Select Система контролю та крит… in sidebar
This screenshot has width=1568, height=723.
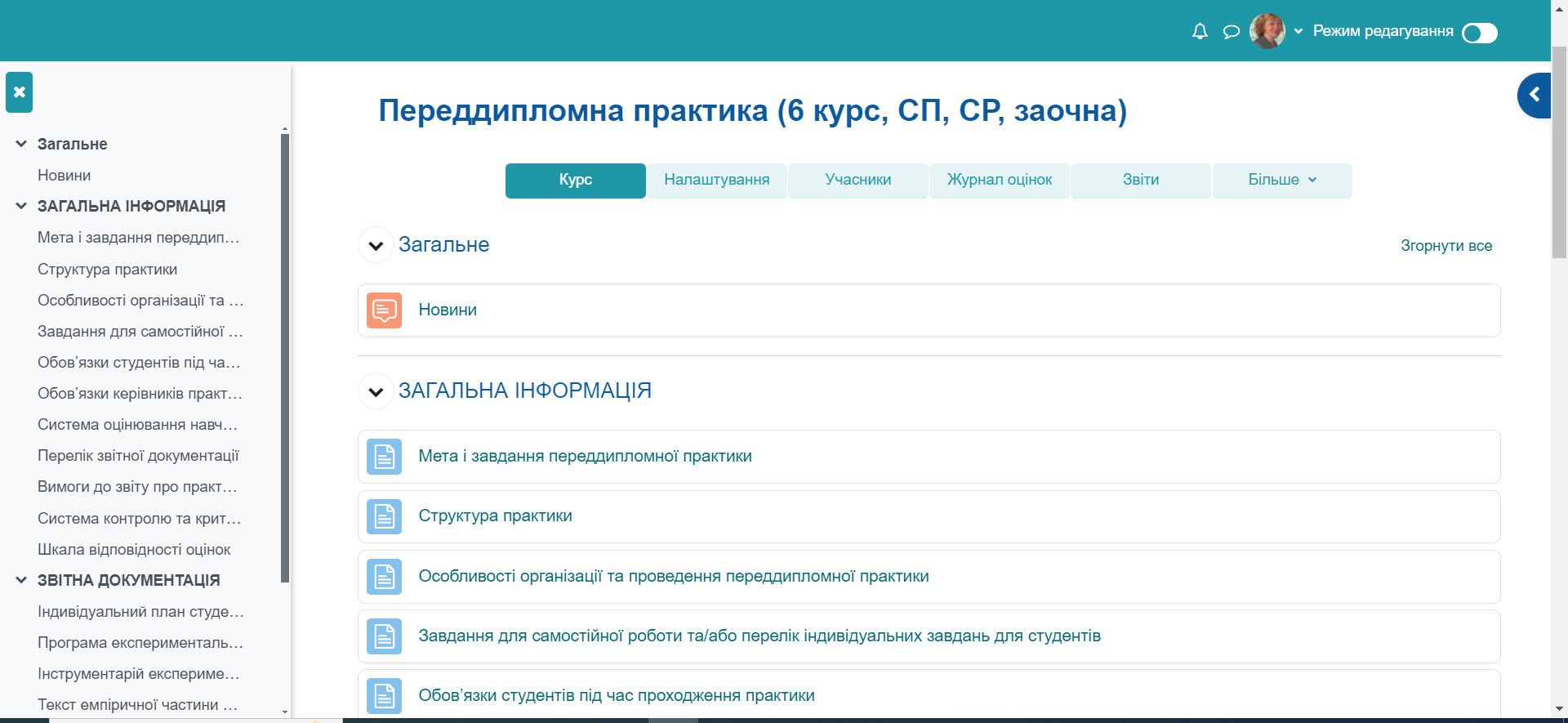tap(139, 518)
